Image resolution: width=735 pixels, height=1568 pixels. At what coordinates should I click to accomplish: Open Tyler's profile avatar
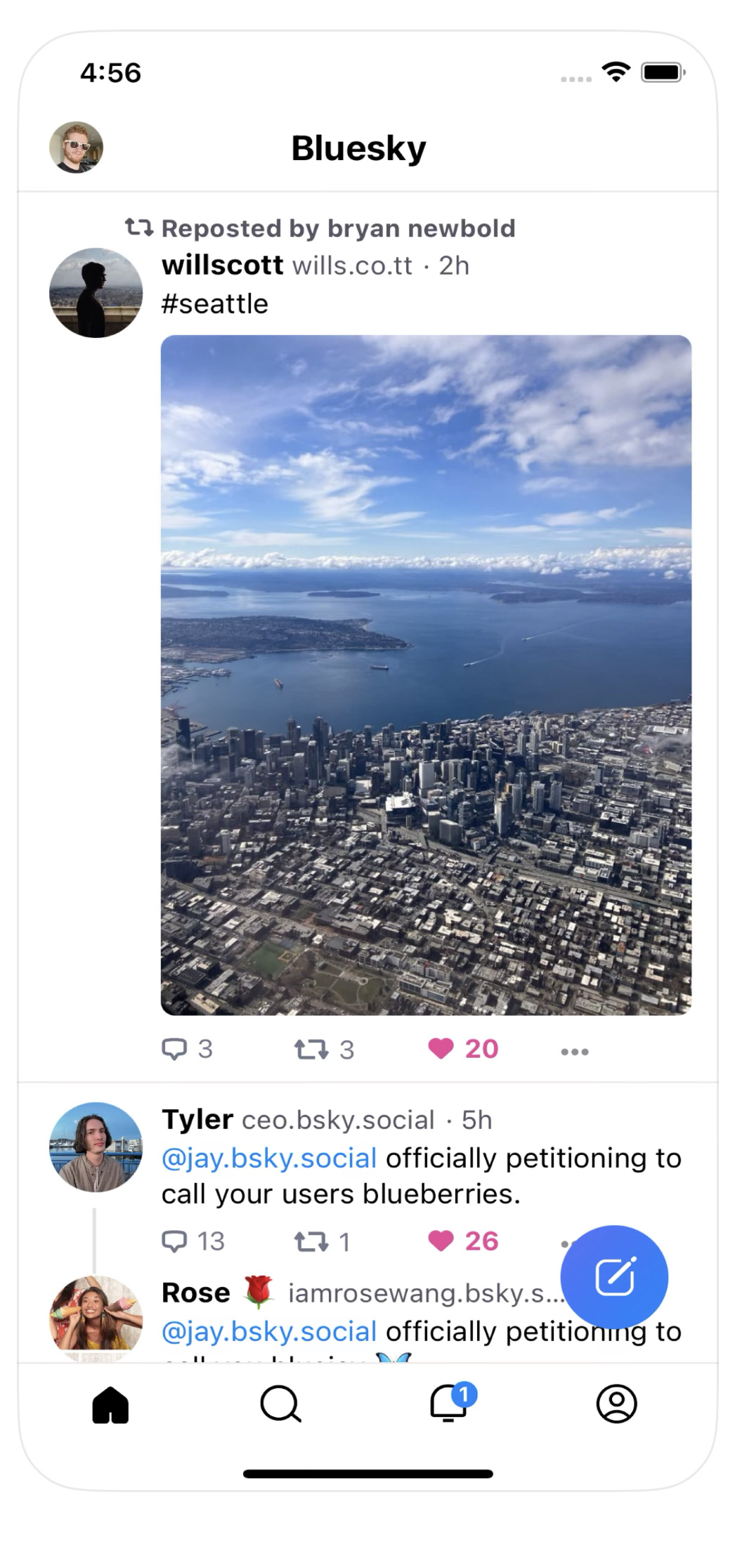(x=96, y=1146)
